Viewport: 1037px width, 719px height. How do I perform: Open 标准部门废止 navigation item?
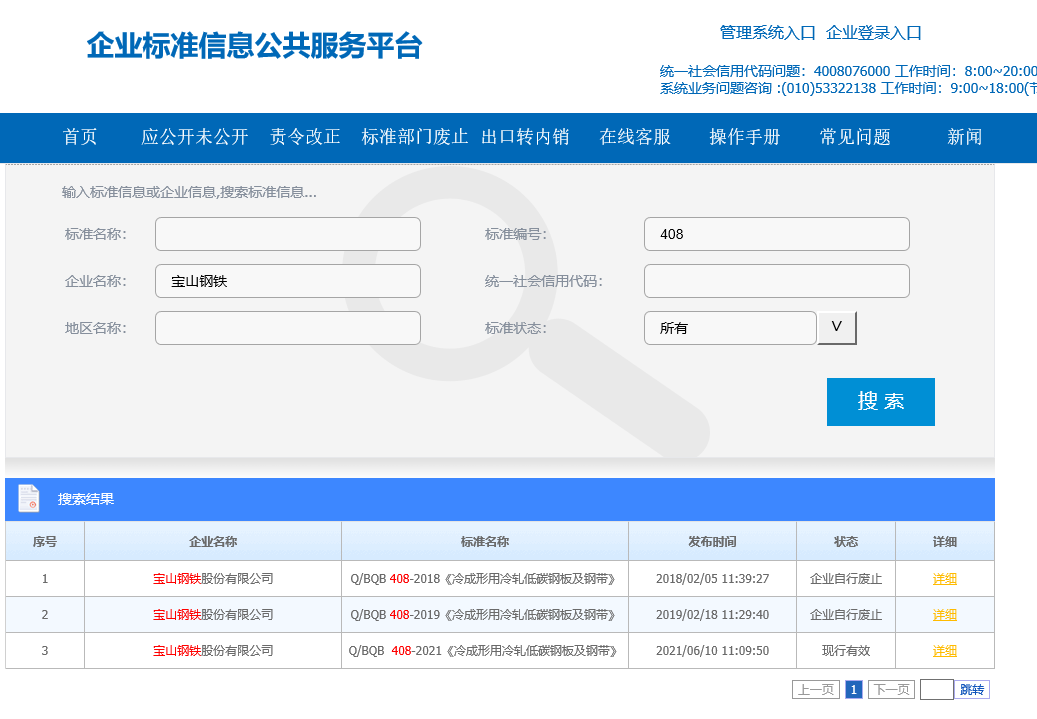tap(415, 137)
